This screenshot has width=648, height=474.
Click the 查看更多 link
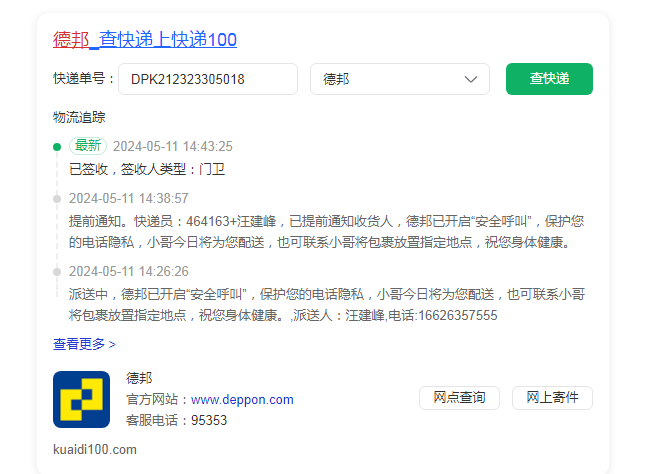84,344
